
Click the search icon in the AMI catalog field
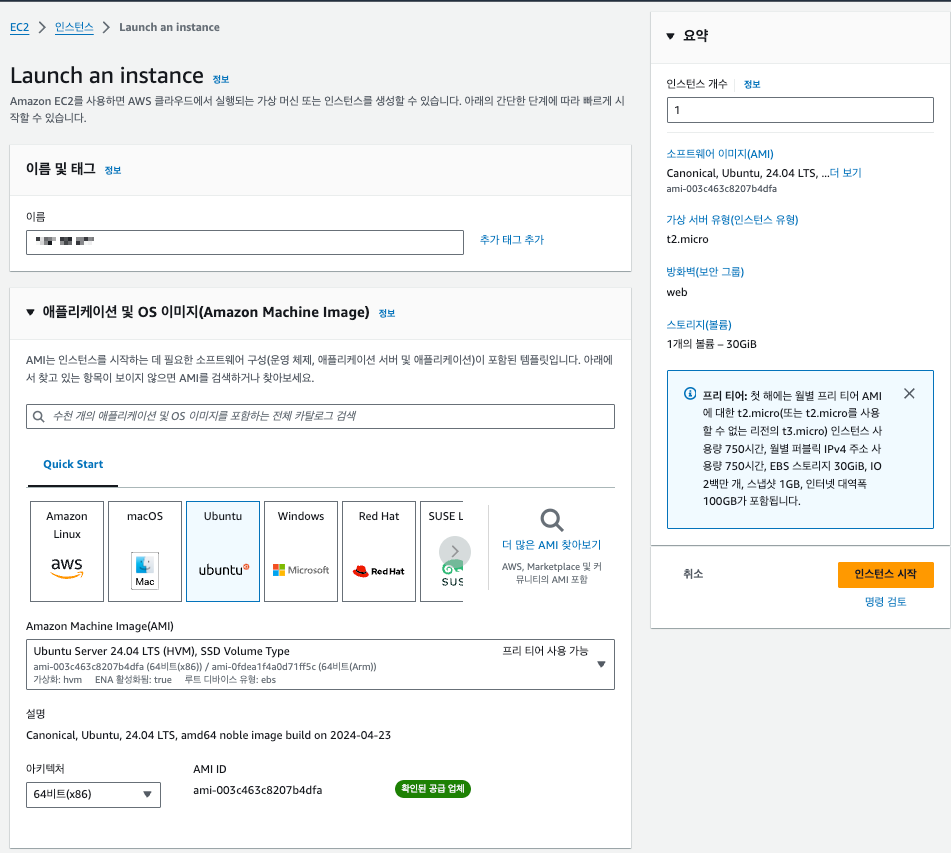[x=39, y=416]
